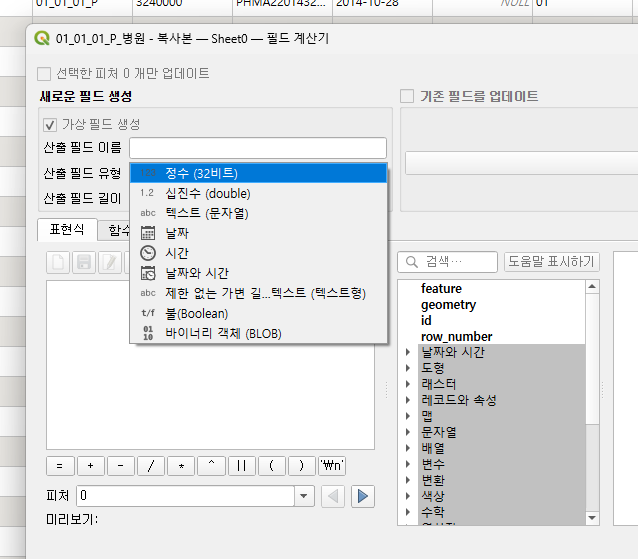Expand the '맵' function group

(x=408, y=416)
